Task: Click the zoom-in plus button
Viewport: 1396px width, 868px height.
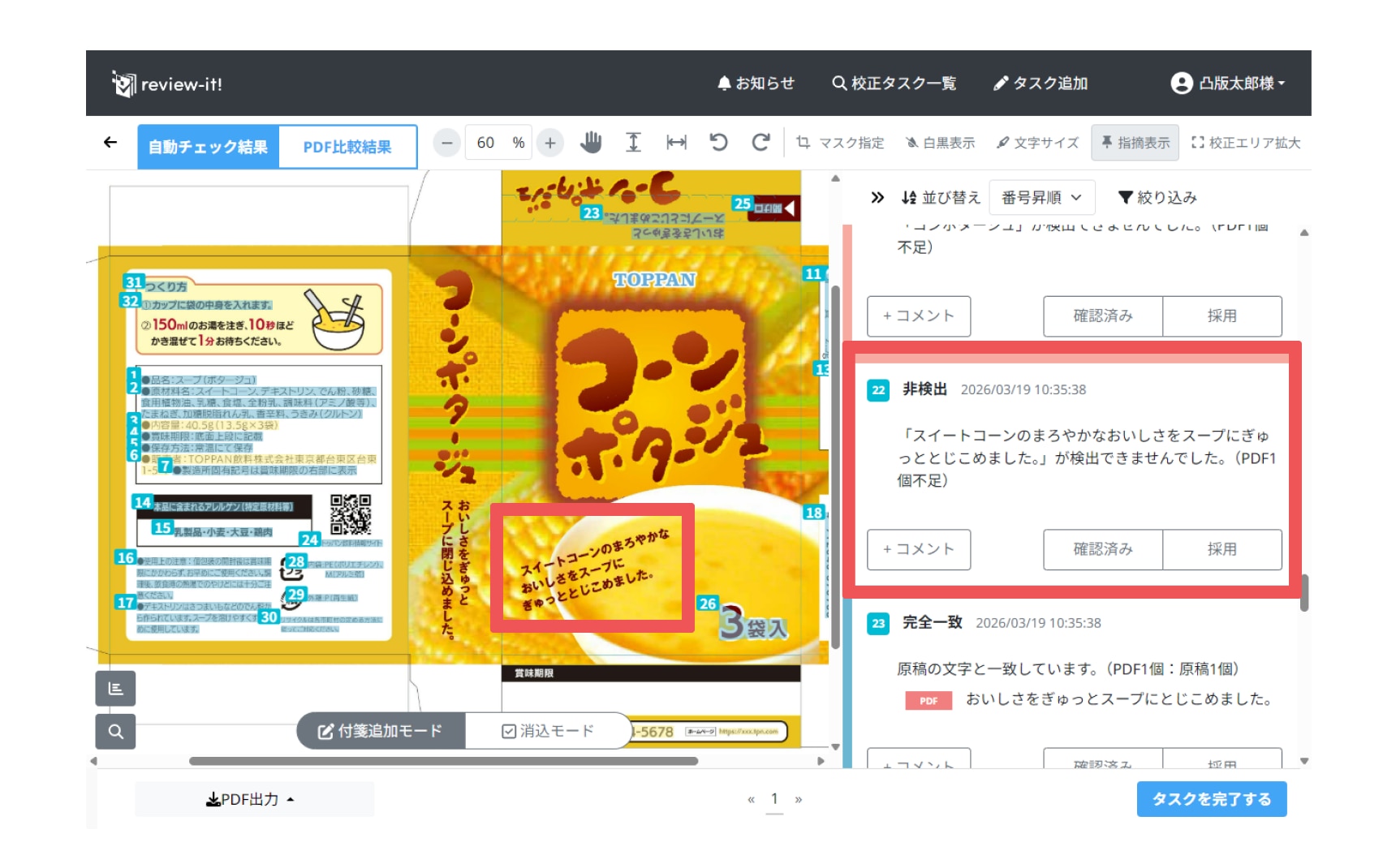Action: click(550, 143)
